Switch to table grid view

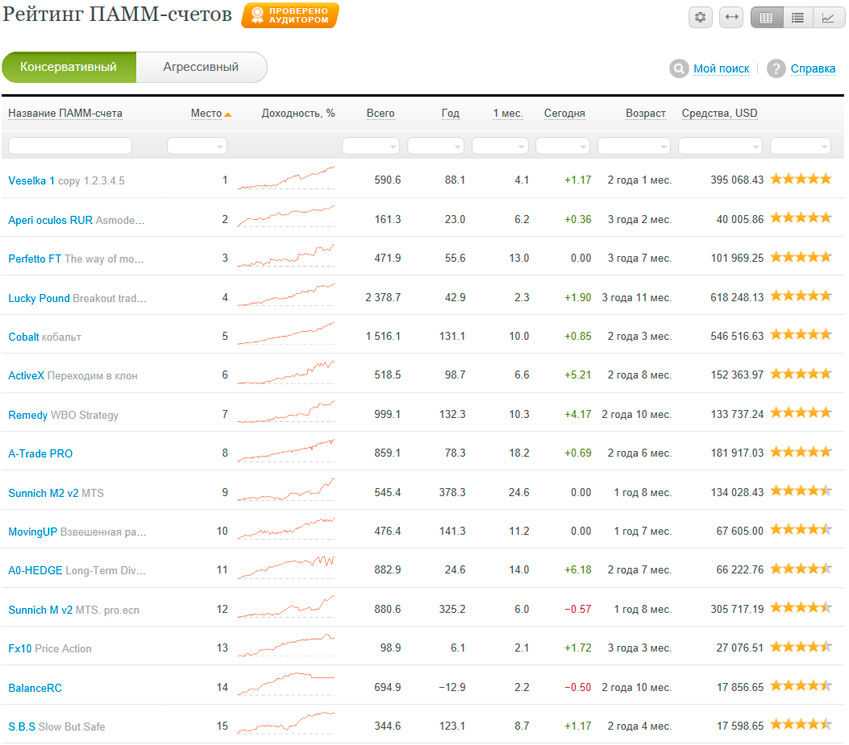[x=767, y=17]
